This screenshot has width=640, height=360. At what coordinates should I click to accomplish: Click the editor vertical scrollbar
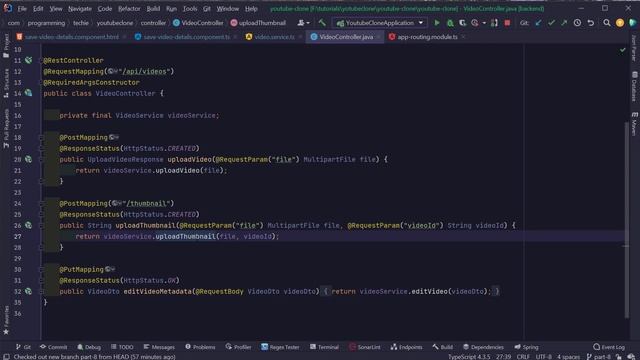627,219
